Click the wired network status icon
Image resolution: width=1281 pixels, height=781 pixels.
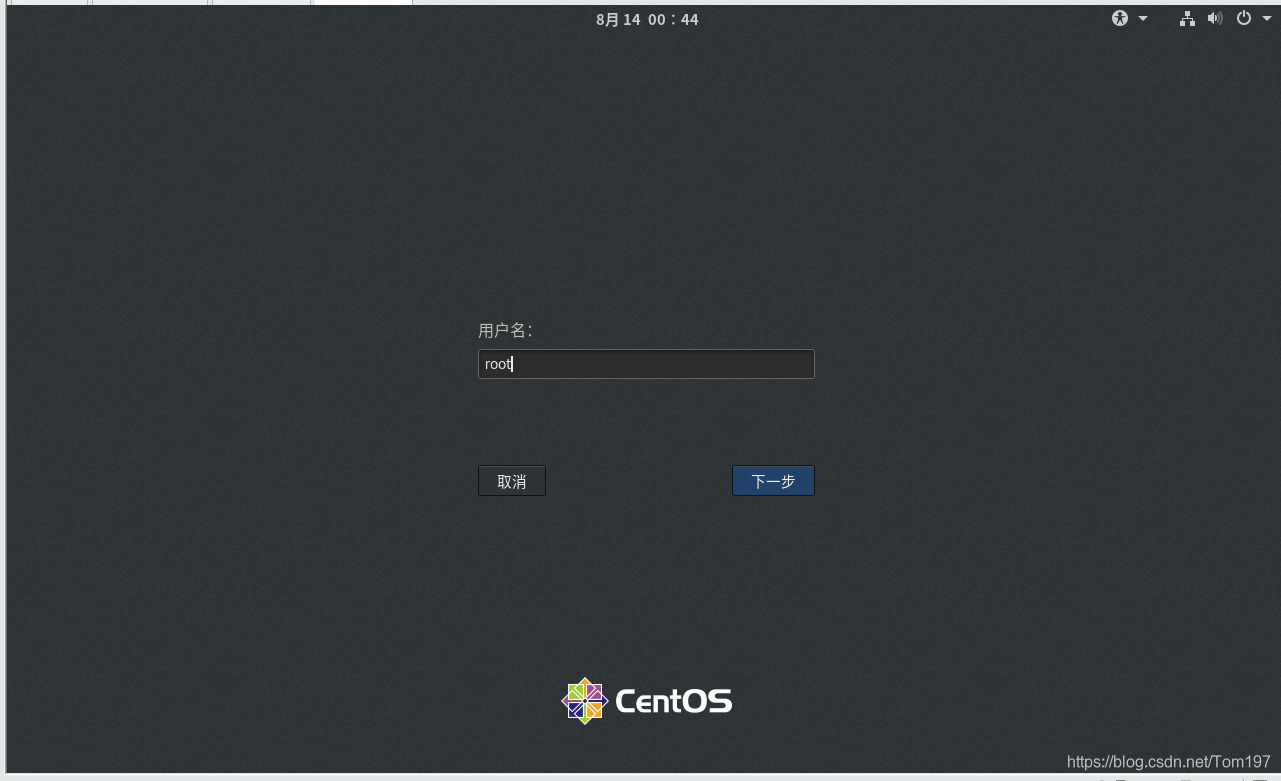coord(1187,18)
